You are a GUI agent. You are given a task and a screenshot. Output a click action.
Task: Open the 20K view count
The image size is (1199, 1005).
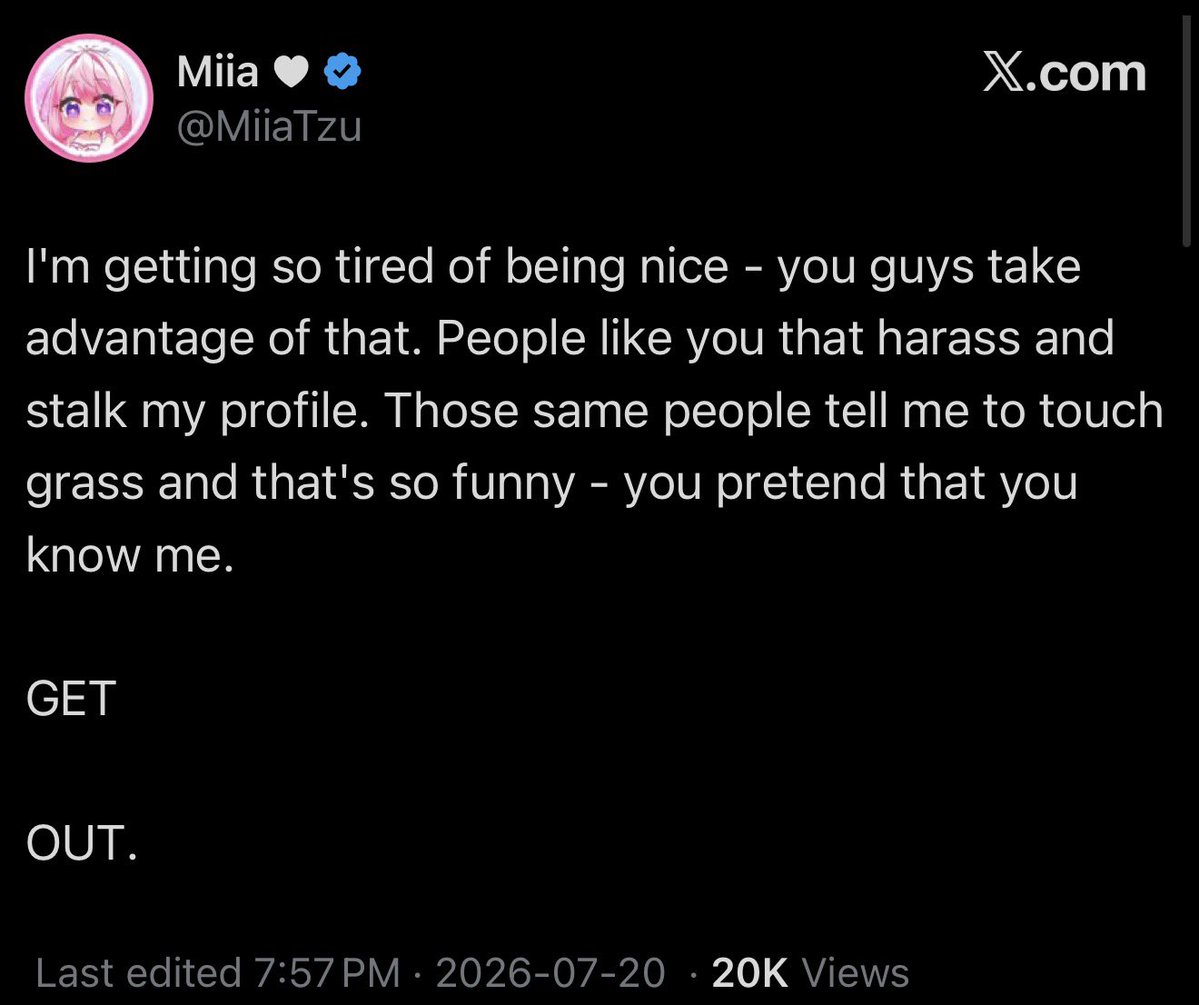pos(749,972)
